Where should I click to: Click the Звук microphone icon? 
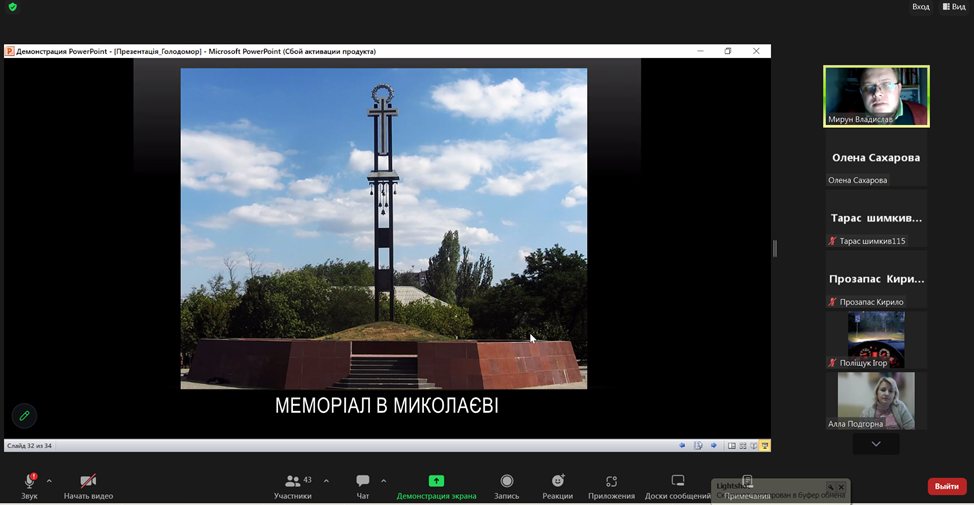coord(29,481)
